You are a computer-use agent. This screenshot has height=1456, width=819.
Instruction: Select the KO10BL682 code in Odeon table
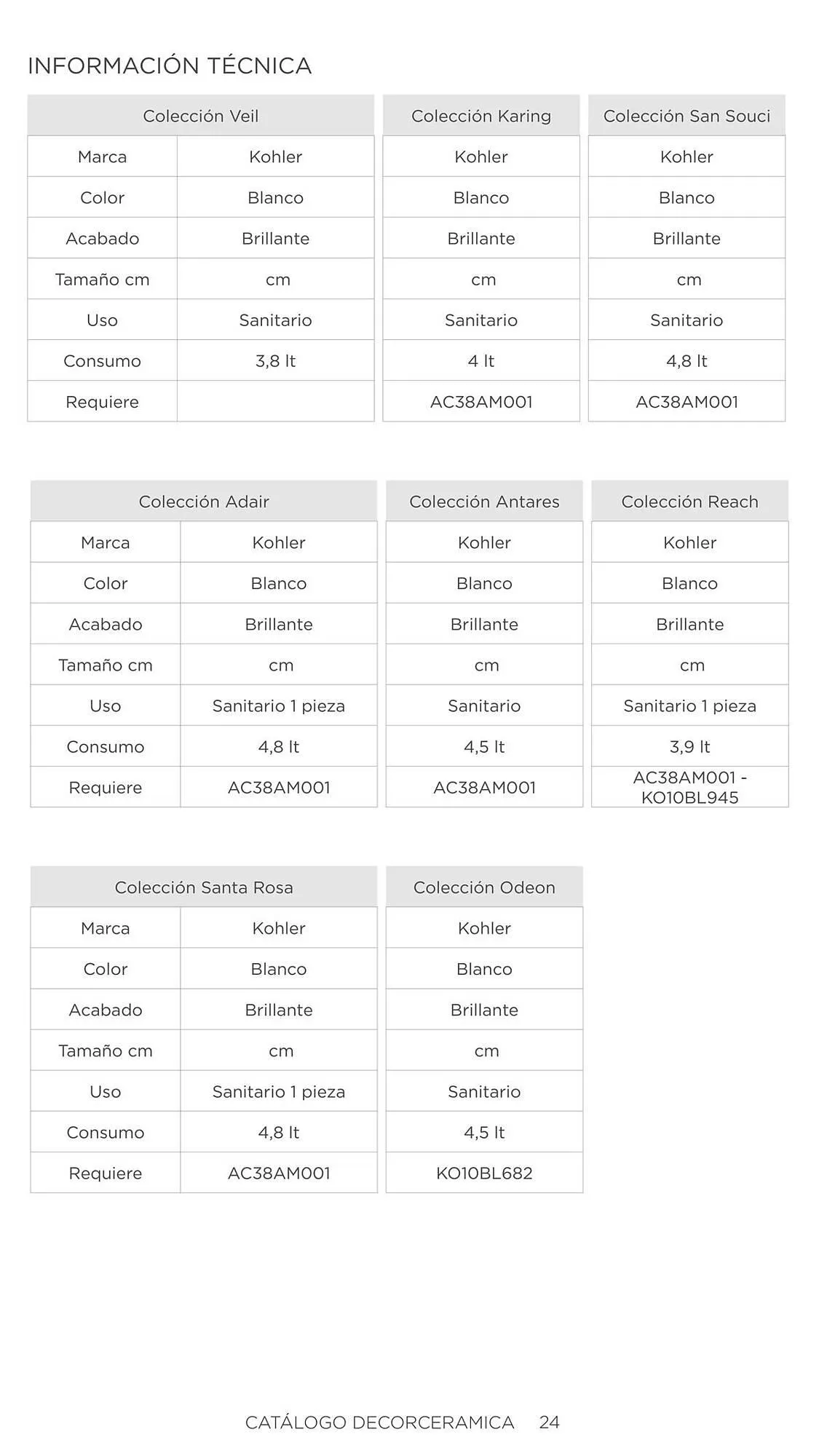(x=484, y=1174)
